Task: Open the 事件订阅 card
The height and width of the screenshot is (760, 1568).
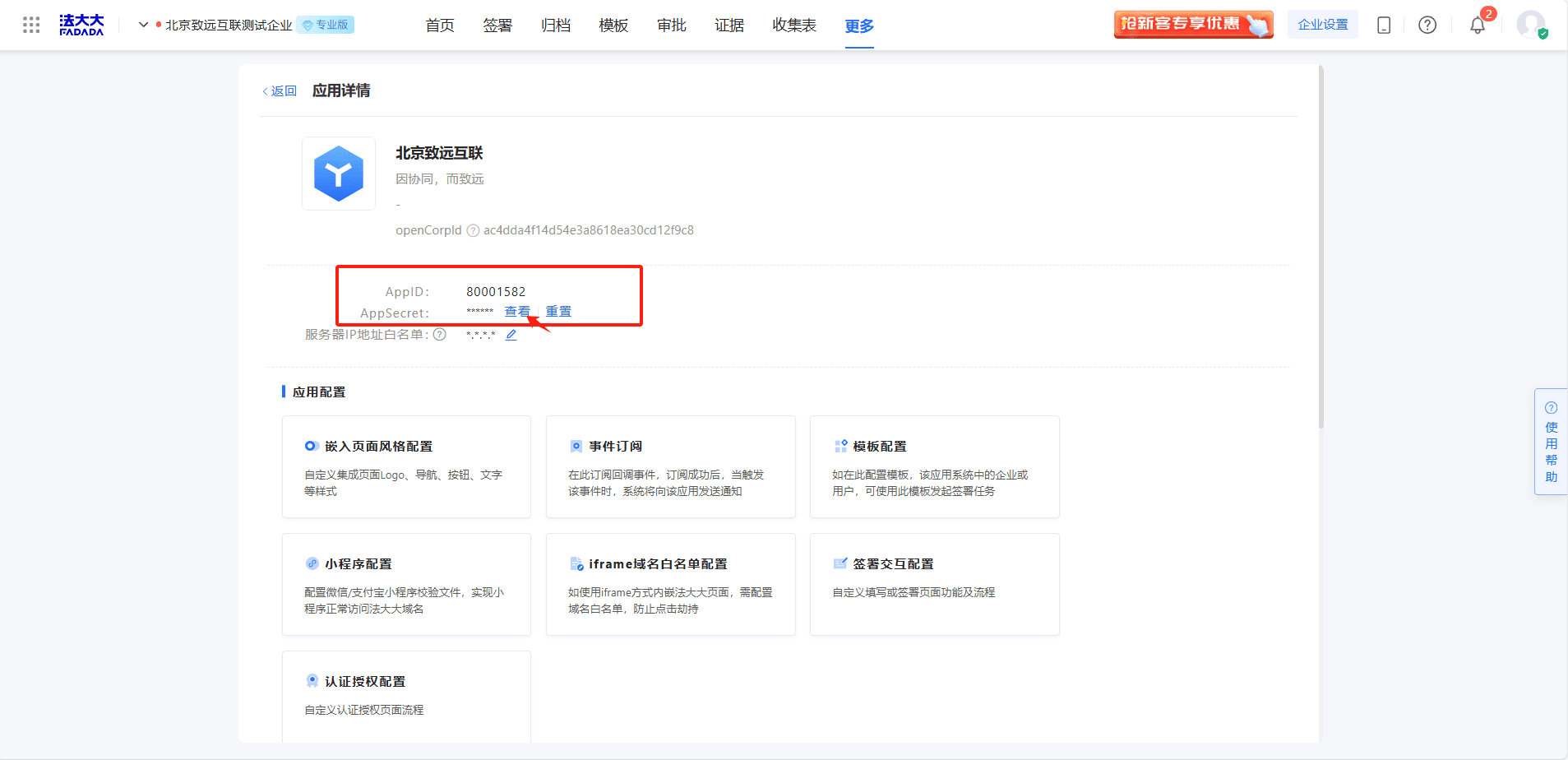Action: [x=671, y=466]
